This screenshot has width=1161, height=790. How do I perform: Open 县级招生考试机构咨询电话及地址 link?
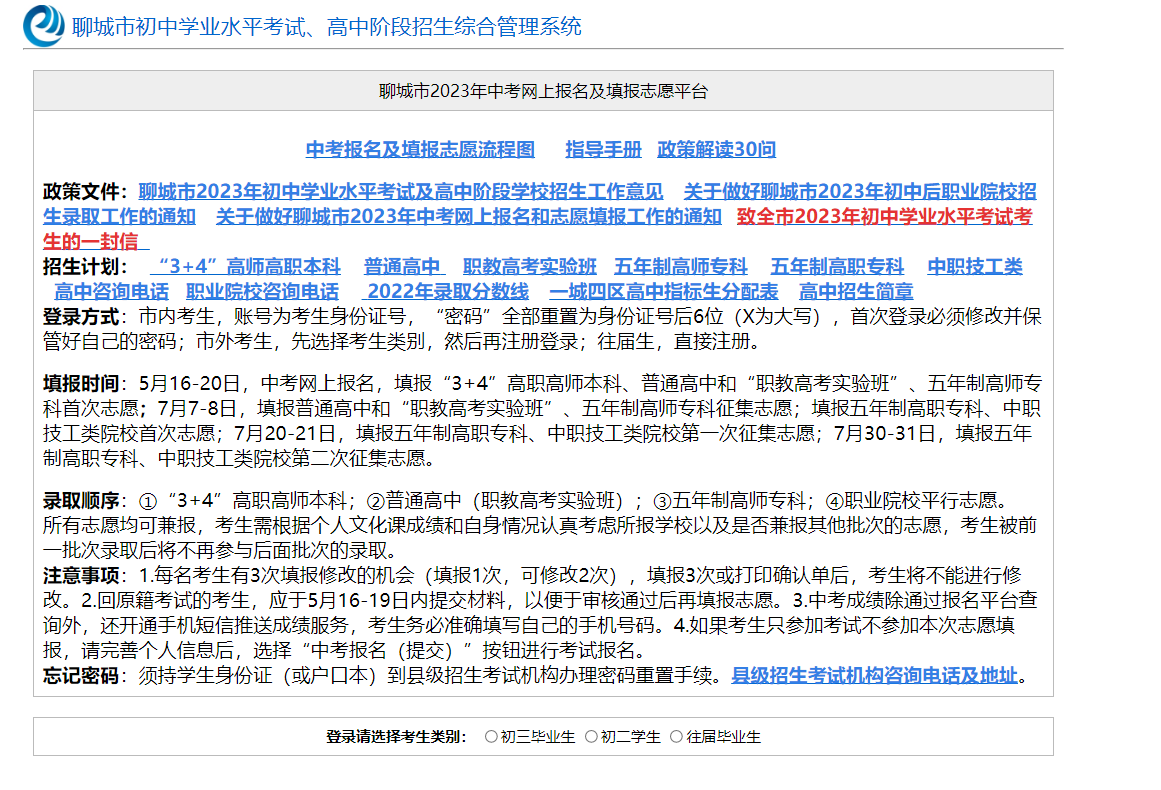click(x=875, y=675)
